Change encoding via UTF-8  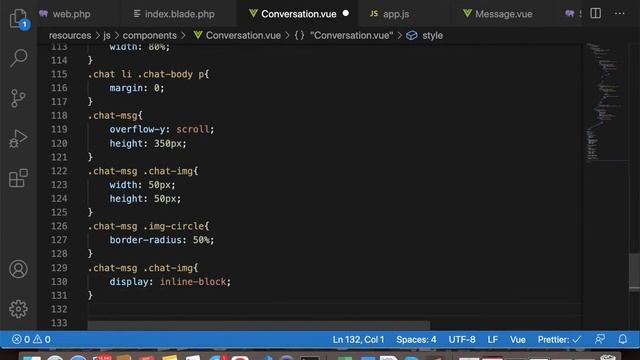[462, 340]
